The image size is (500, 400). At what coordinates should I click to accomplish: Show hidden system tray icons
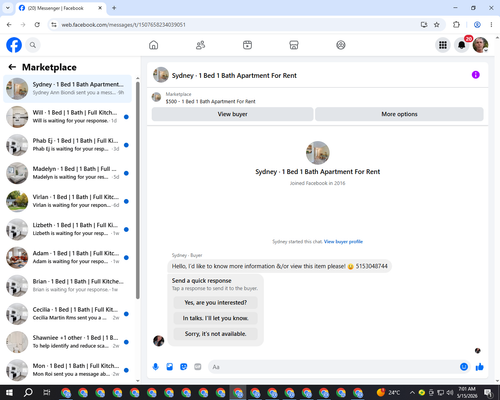click(412, 392)
